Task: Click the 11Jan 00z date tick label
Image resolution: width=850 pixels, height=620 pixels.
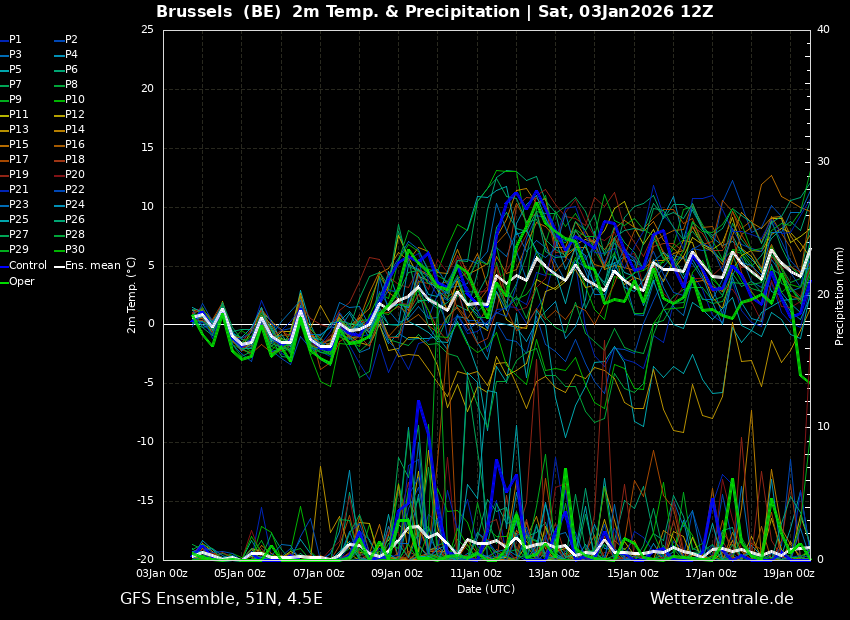Action: pos(475,573)
